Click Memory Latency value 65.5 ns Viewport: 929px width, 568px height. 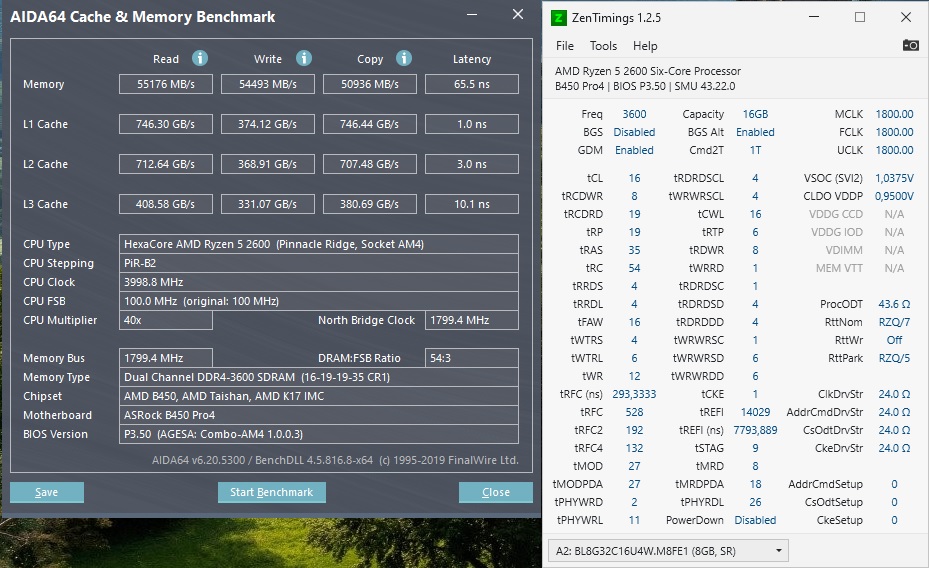[472, 84]
